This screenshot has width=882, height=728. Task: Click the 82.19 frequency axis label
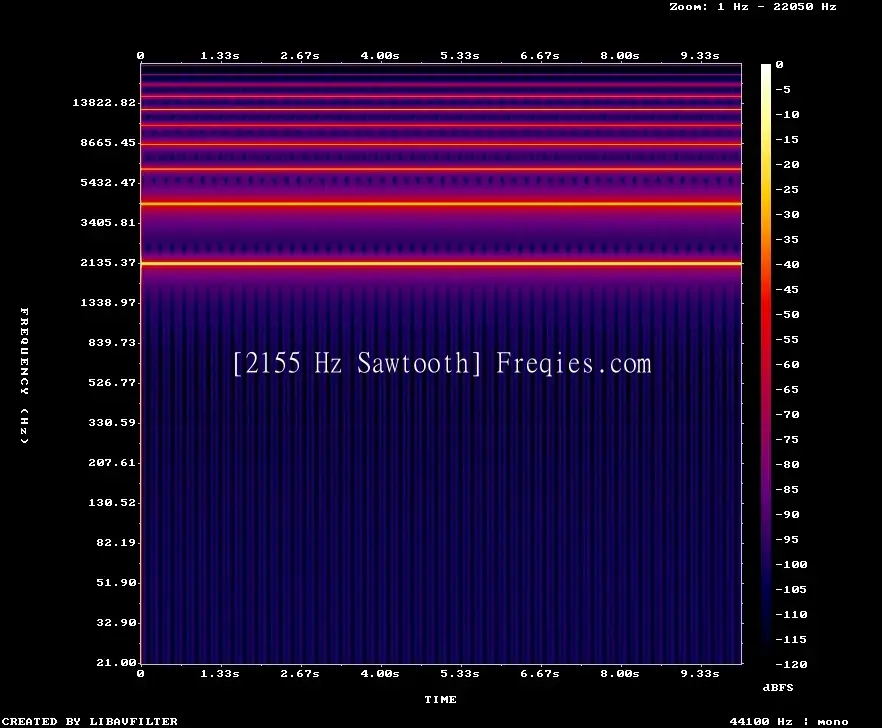pyautogui.click(x=116, y=542)
